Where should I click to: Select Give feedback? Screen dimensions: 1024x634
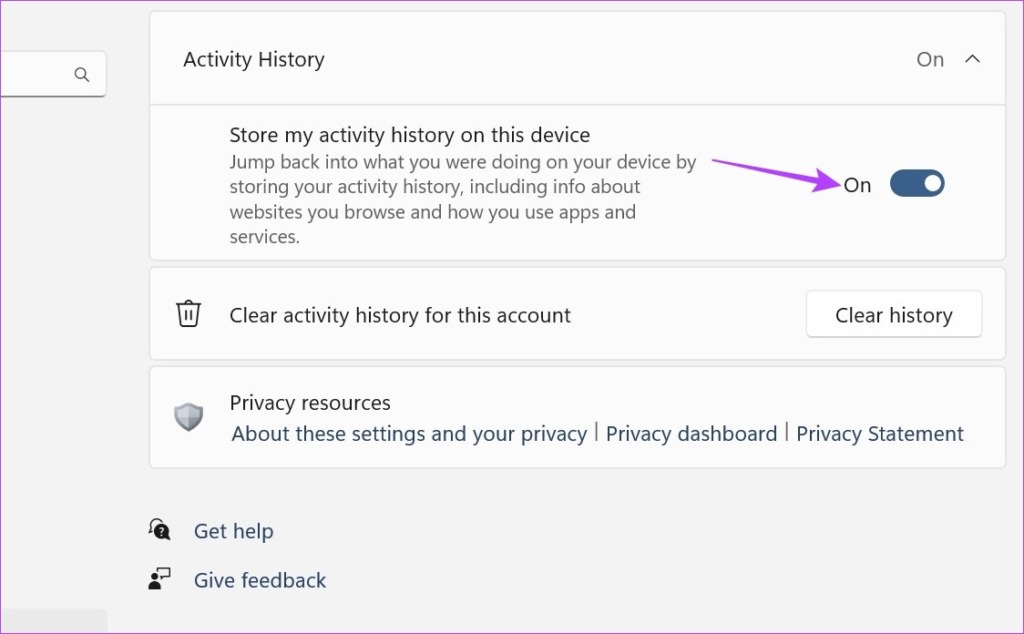pos(259,580)
